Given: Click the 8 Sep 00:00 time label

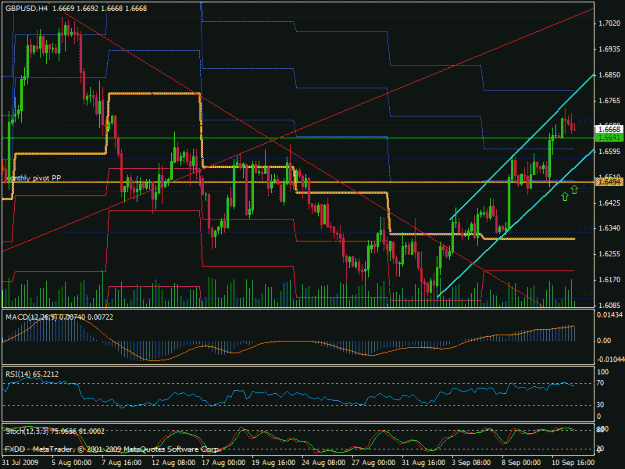Looking at the screenshot, I should pyautogui.click(x=521, y=462).
